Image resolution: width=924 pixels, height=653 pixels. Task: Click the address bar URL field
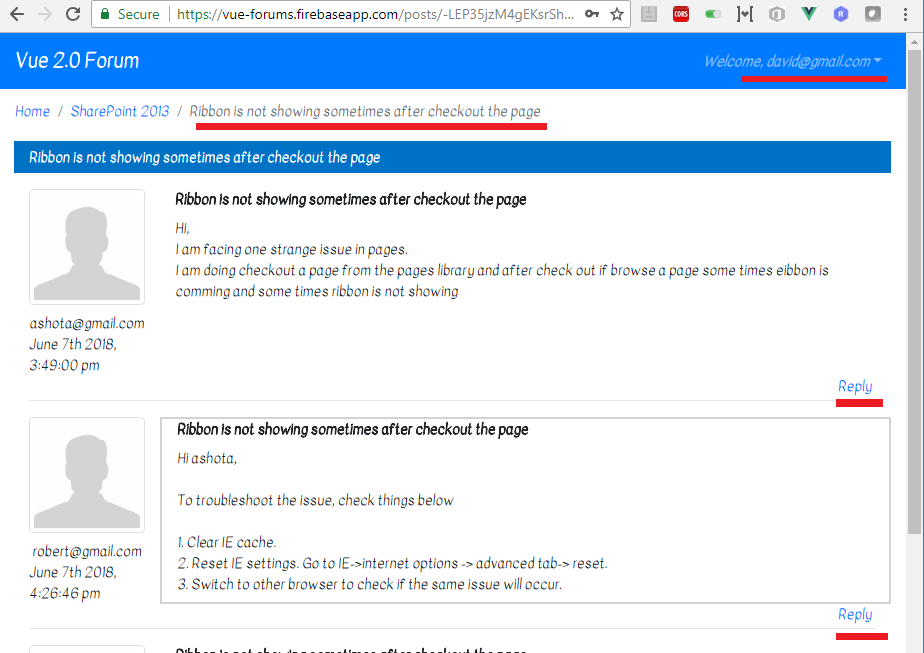click(x=375, y=14)
